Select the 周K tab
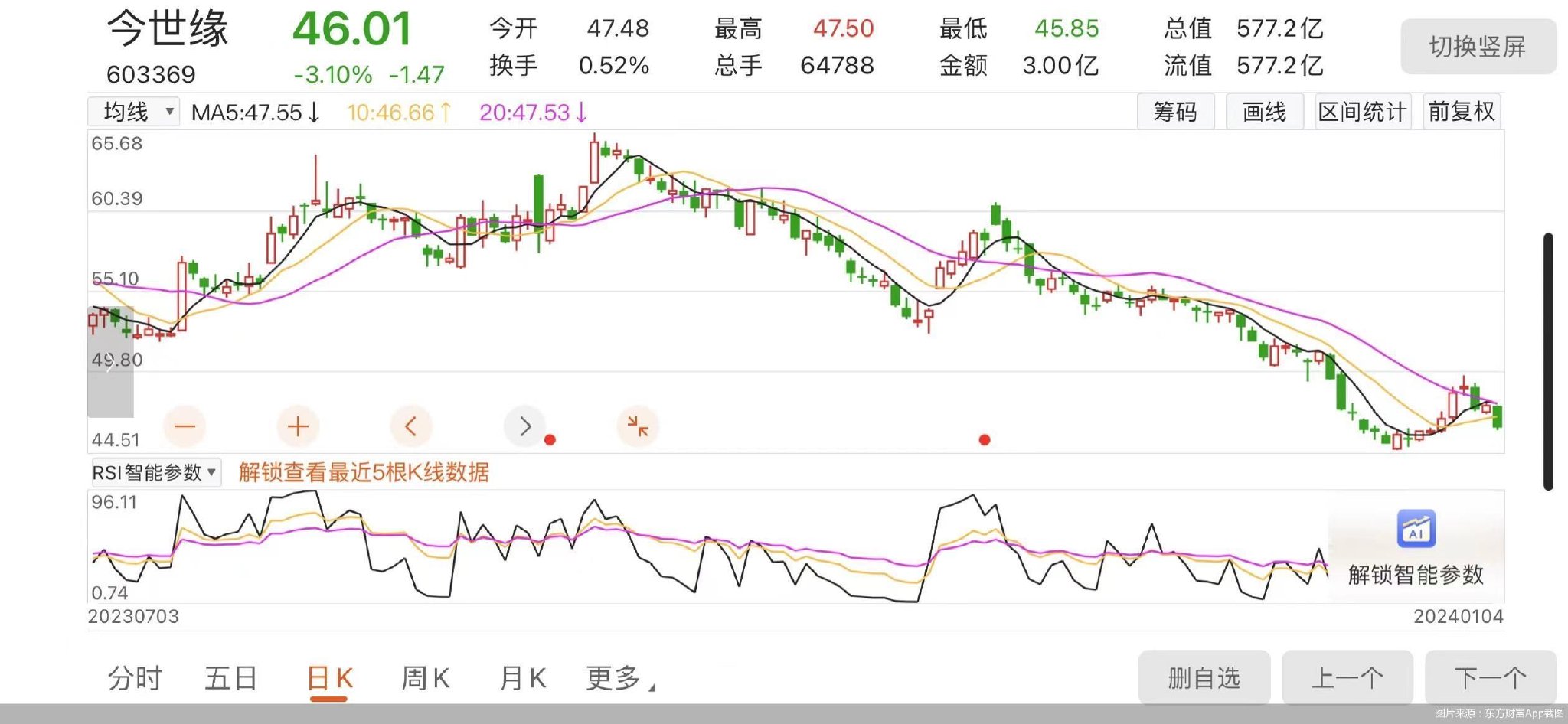 coord(426,678)
